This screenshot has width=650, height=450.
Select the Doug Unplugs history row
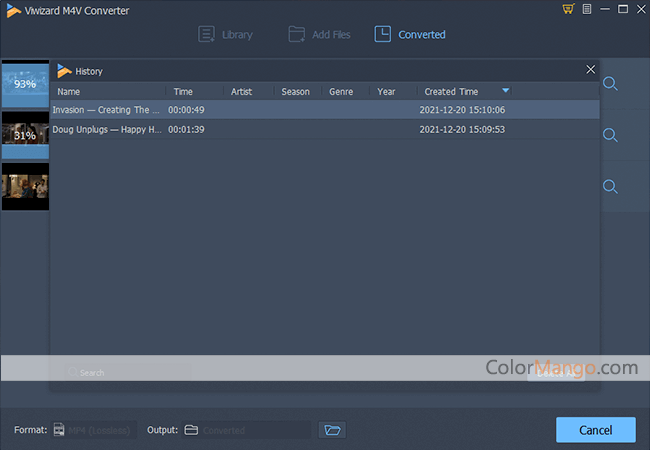click(x=105, y=129)
